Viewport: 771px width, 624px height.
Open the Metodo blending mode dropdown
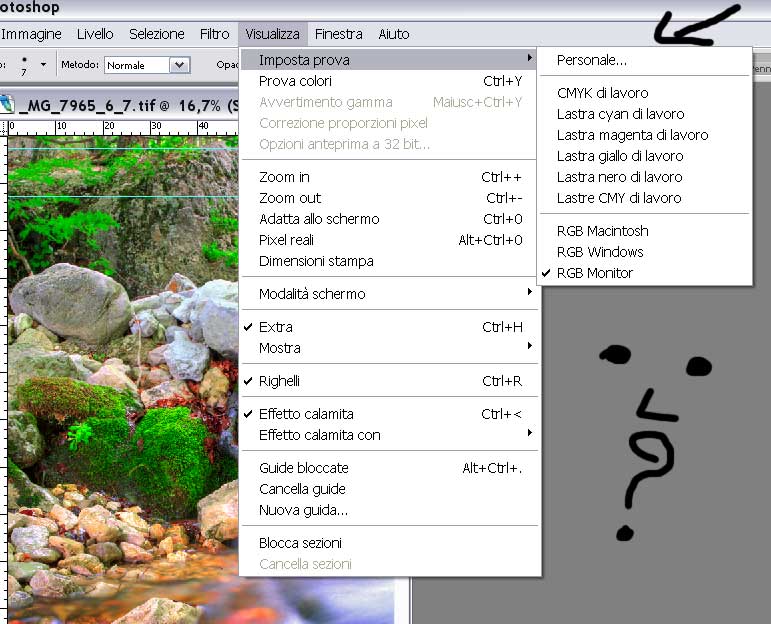179,65
